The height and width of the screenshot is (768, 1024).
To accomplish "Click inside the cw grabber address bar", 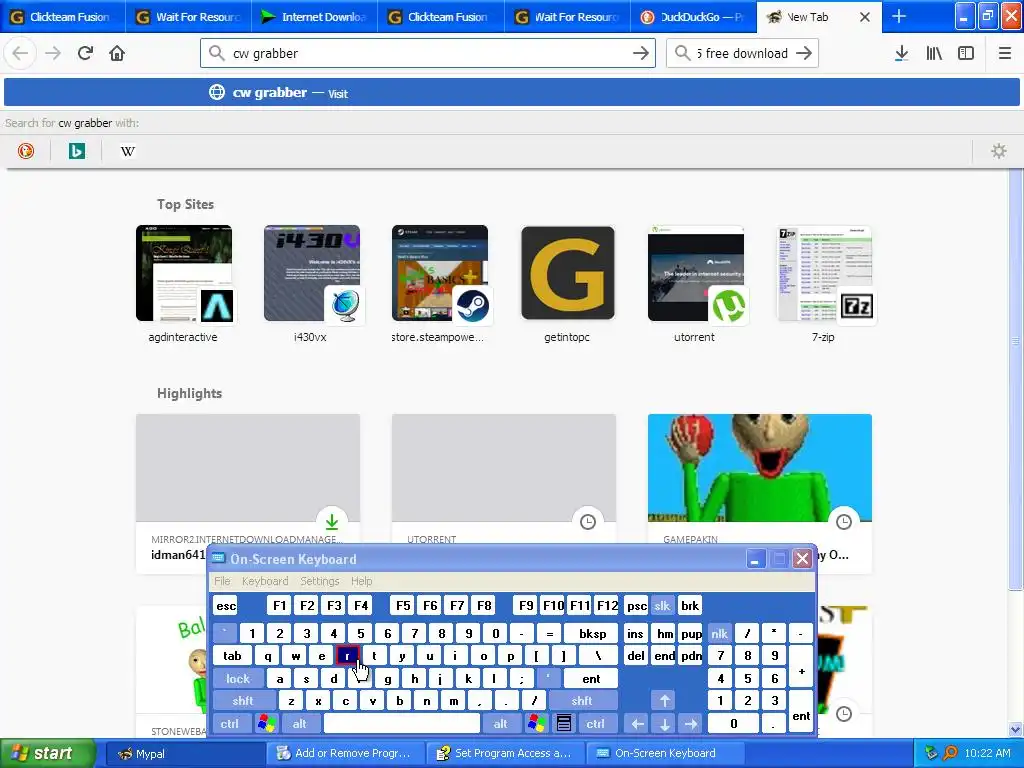I will coord(428,54).
